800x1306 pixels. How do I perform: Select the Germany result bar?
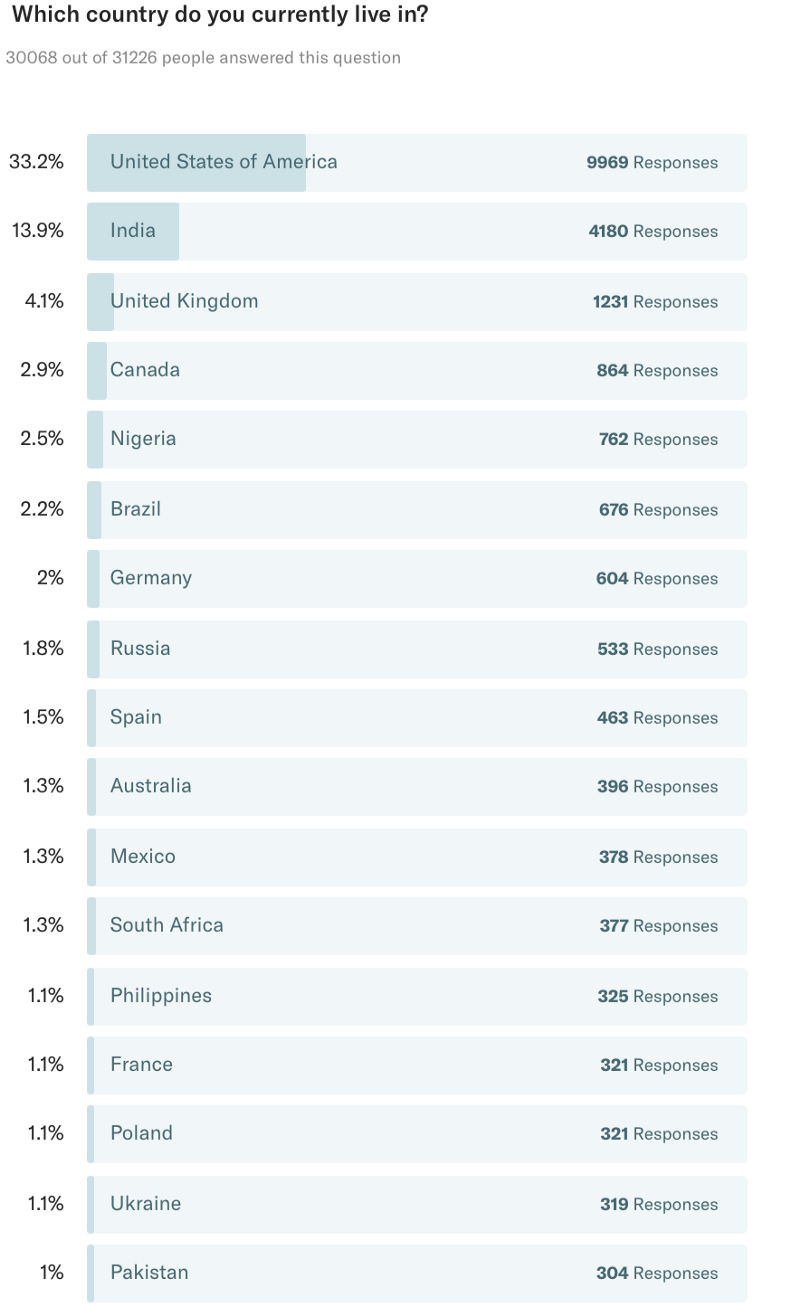(x=417, y=579)
